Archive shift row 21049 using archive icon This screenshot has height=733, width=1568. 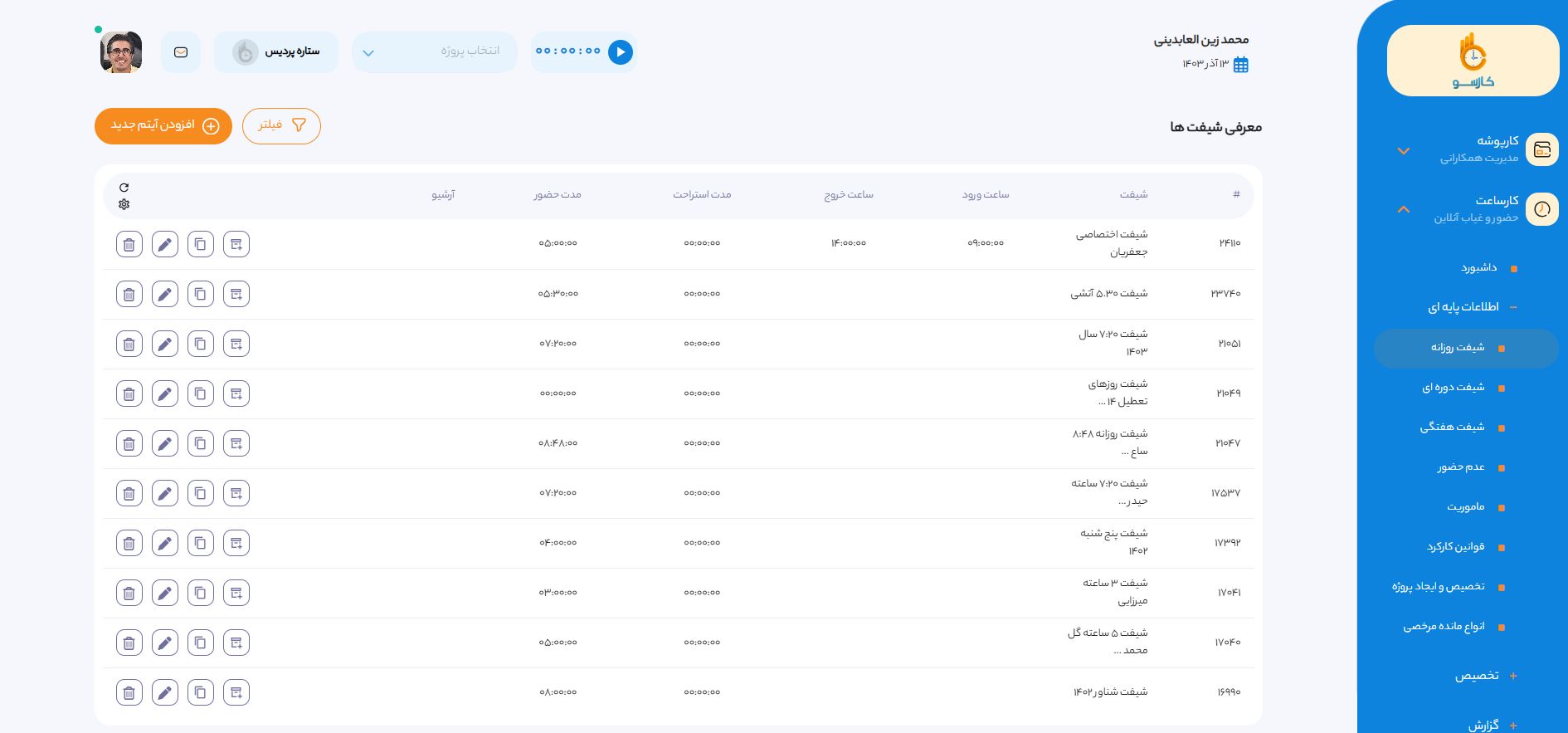tap(236, 393)
